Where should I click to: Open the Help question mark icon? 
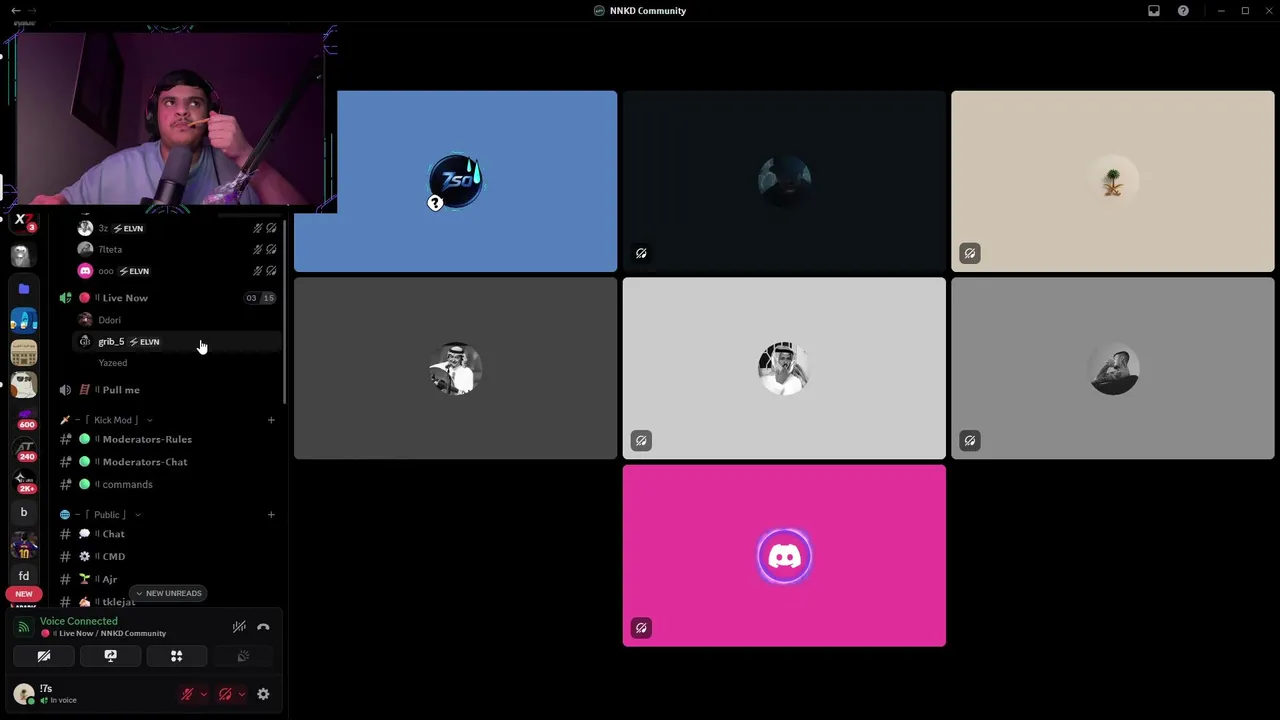[x=1183, y=10]
